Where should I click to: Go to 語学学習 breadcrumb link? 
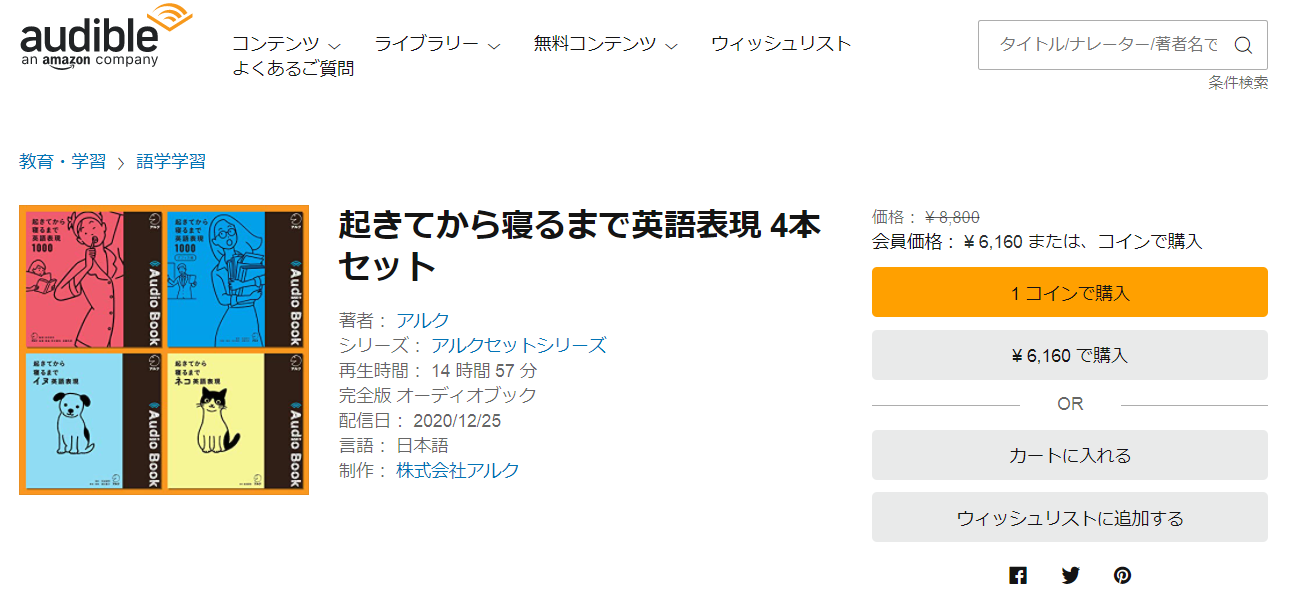point(171,162)
